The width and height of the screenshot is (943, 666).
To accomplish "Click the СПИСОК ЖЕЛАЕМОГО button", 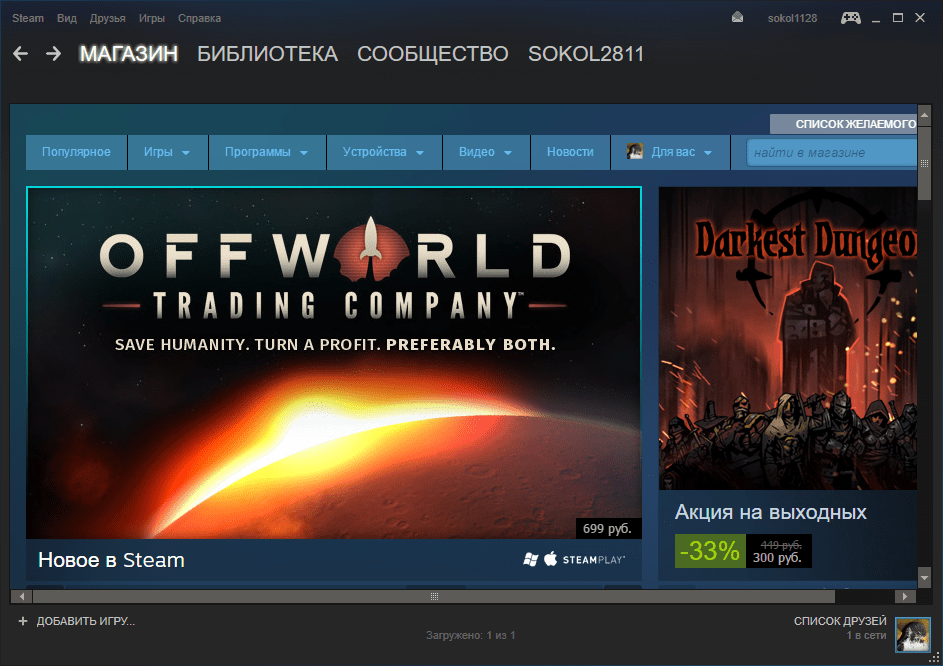I will [845, 124].
